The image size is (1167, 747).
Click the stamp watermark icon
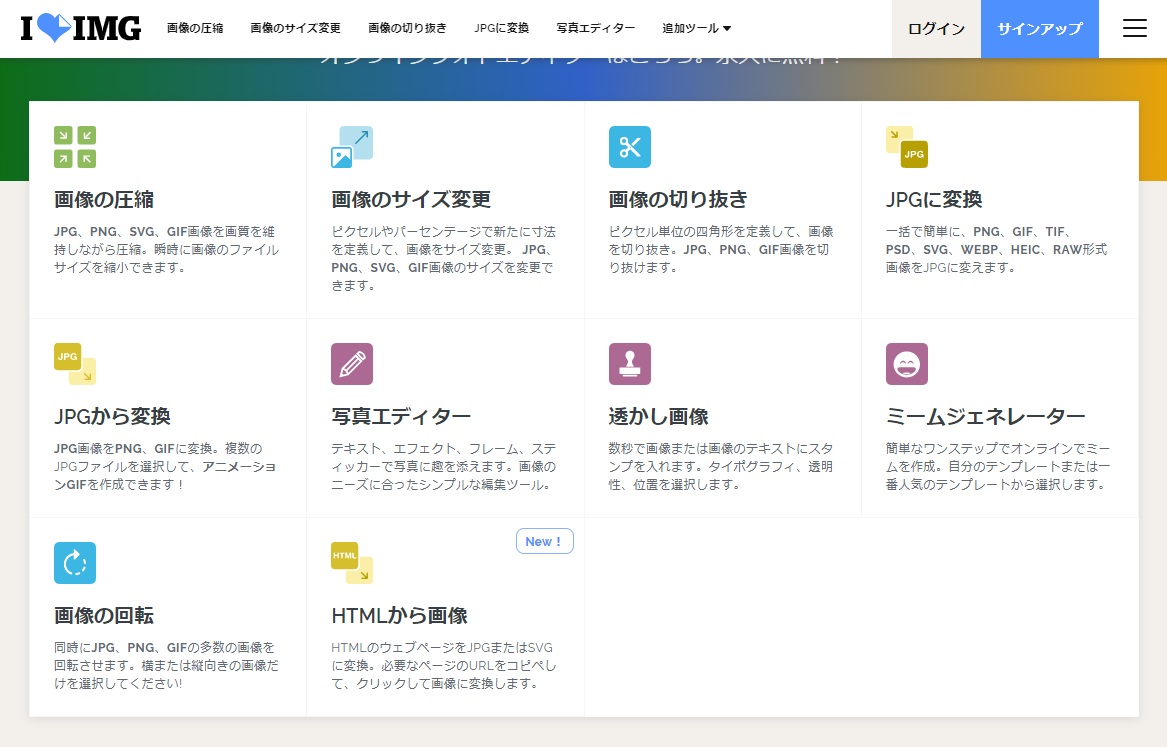point(630,364)
